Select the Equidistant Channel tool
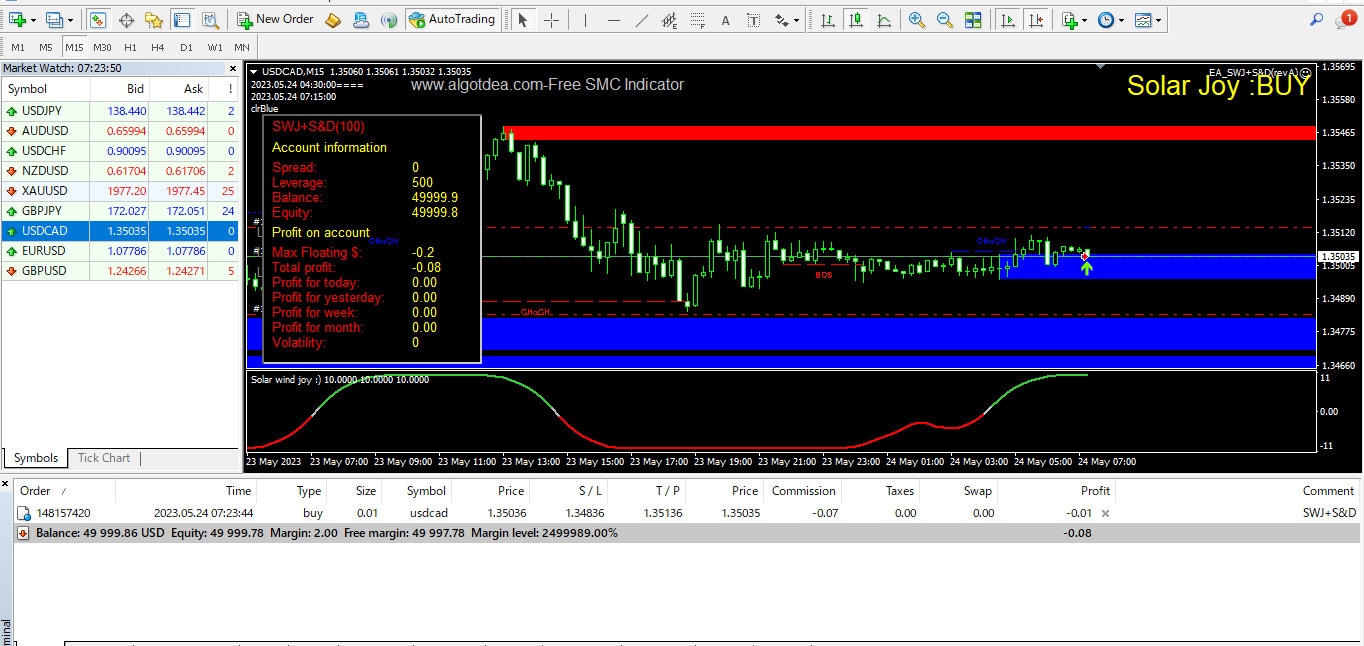1364x646 pixels. point(668,19)
